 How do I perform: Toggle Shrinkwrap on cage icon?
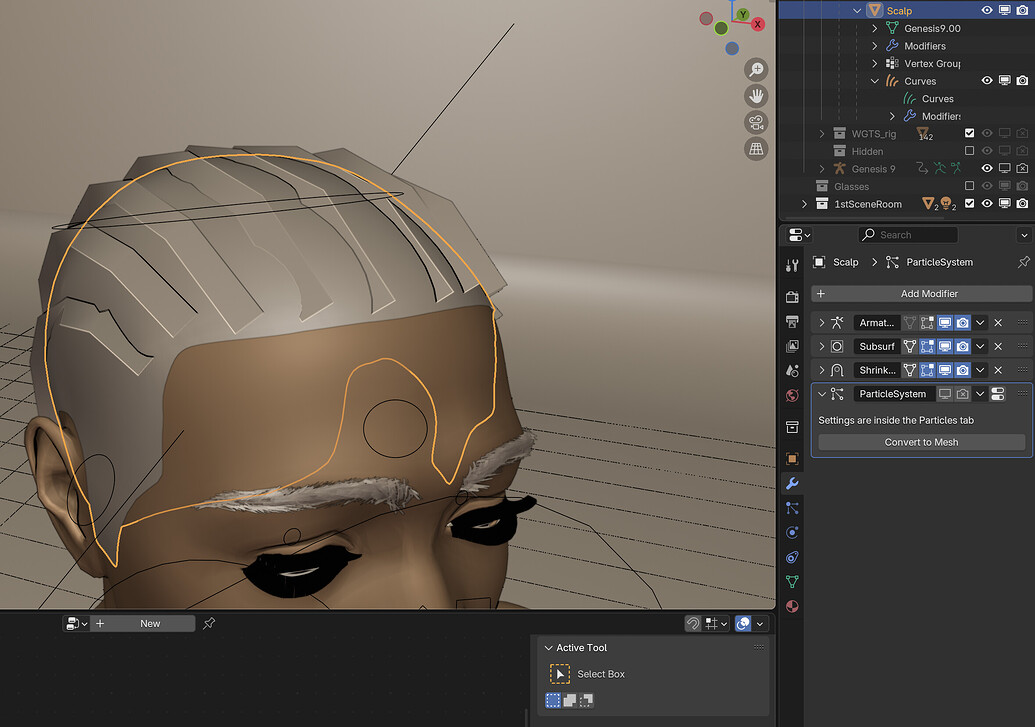(910, 370)
